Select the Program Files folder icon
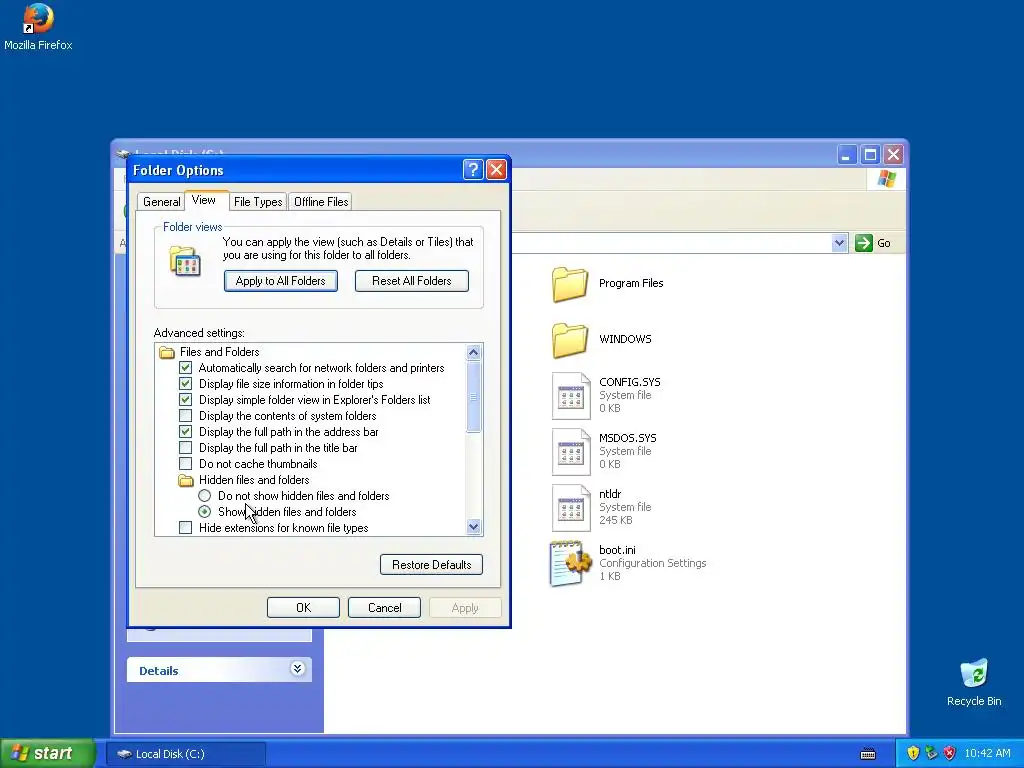1024x768 pixels. tap(569, 284)
